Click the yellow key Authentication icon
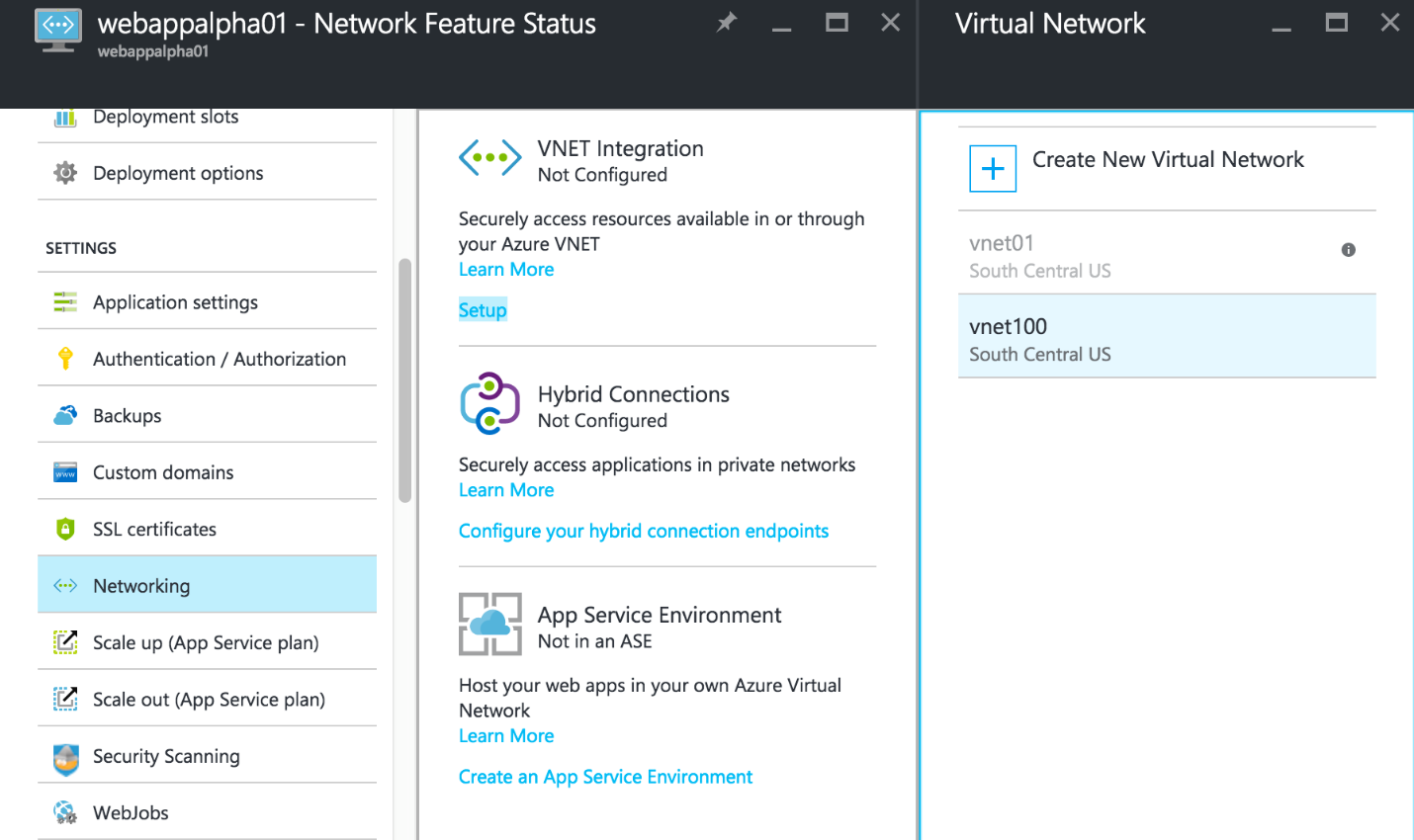This screenshot has width=1414, height=840. tap(65, 359)
